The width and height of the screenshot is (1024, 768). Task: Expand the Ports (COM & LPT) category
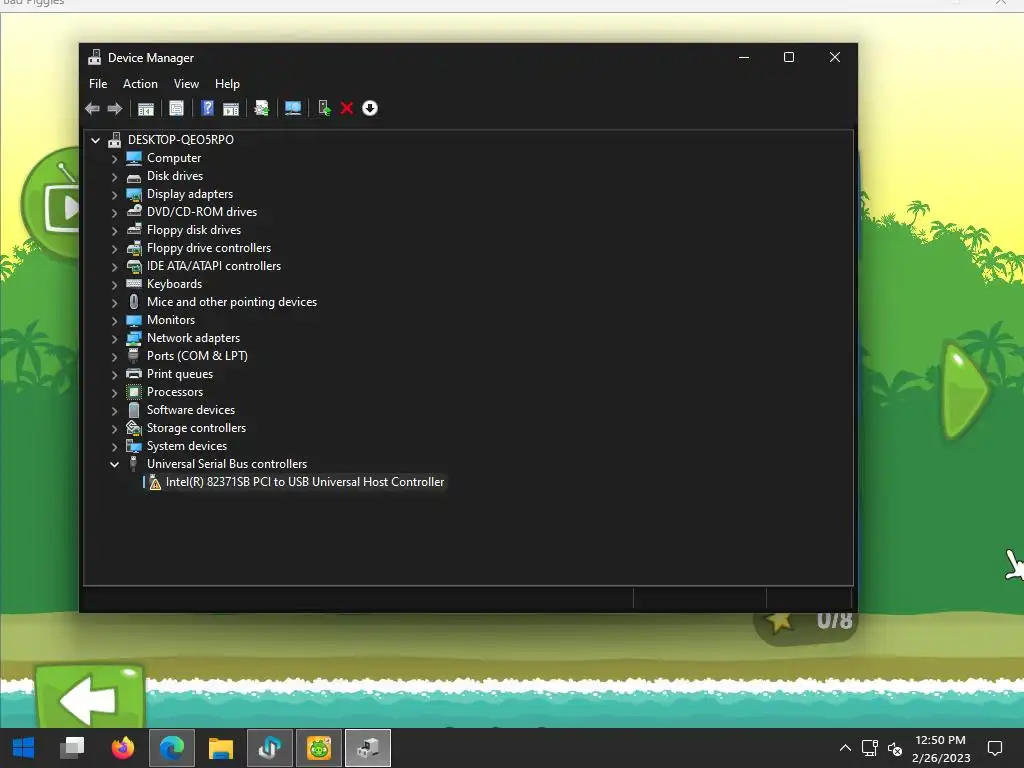click(x=115, y=357)
